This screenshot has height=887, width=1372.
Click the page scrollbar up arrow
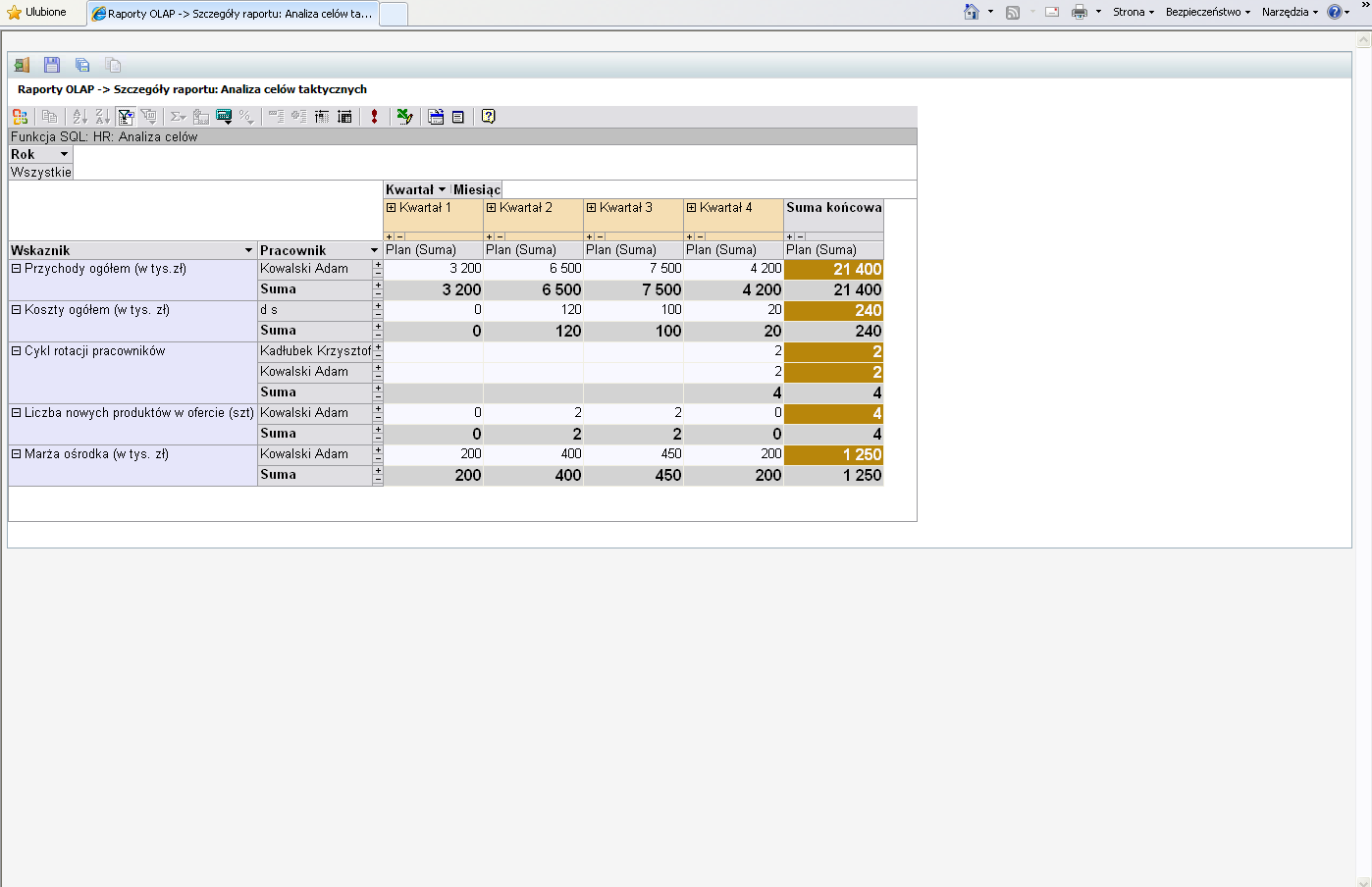coord(1363,40)
